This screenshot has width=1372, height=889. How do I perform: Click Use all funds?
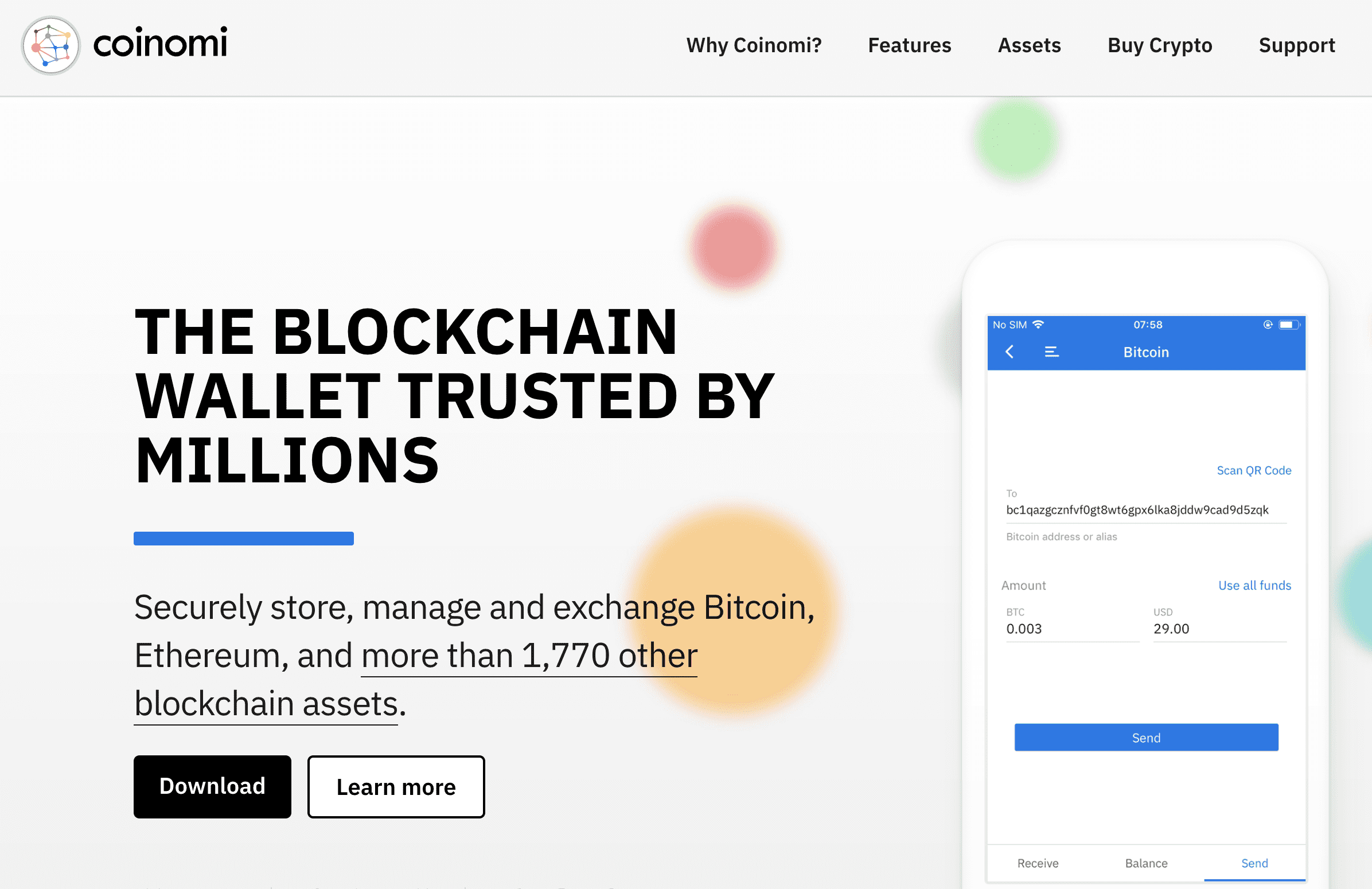click(1254, 584)
